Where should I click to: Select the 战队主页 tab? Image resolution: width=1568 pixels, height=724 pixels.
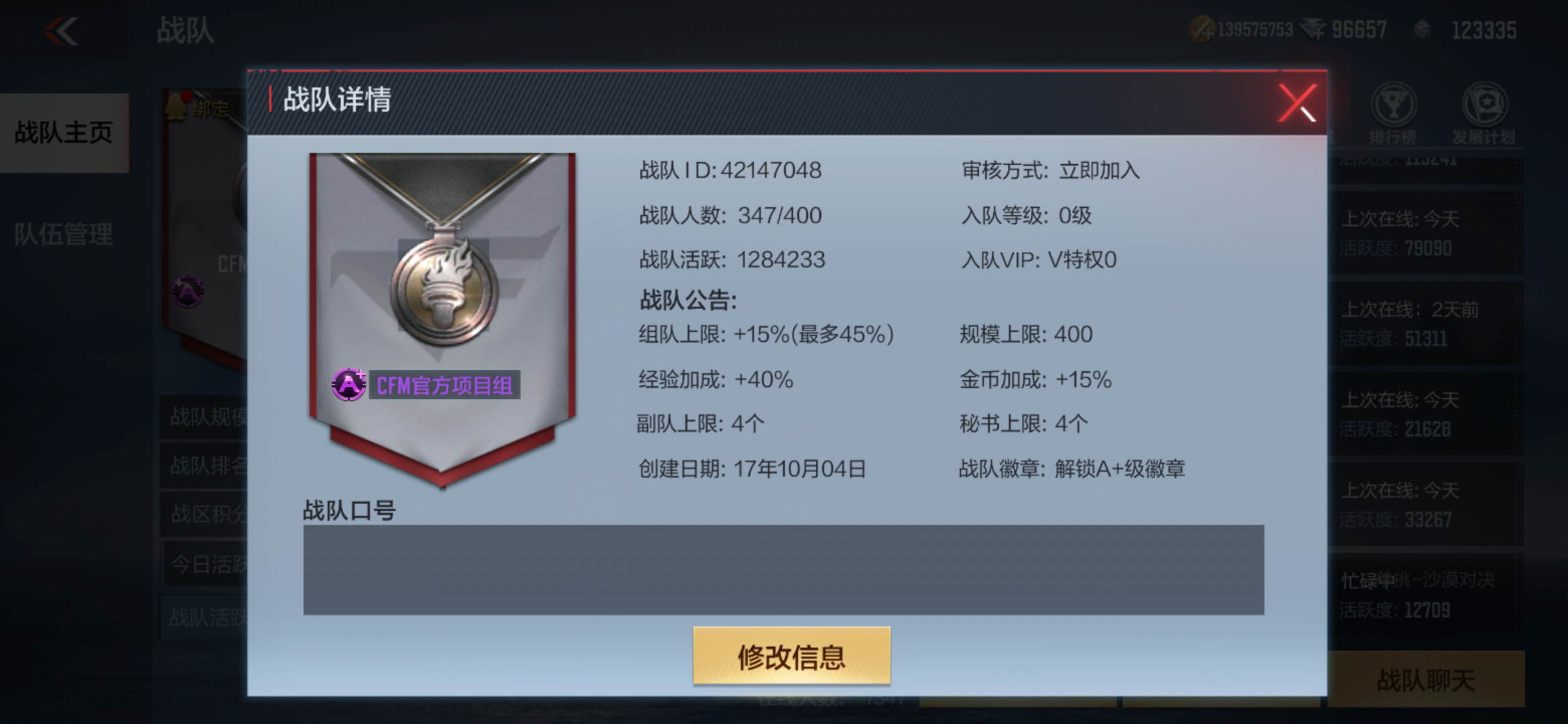(64, 133)
